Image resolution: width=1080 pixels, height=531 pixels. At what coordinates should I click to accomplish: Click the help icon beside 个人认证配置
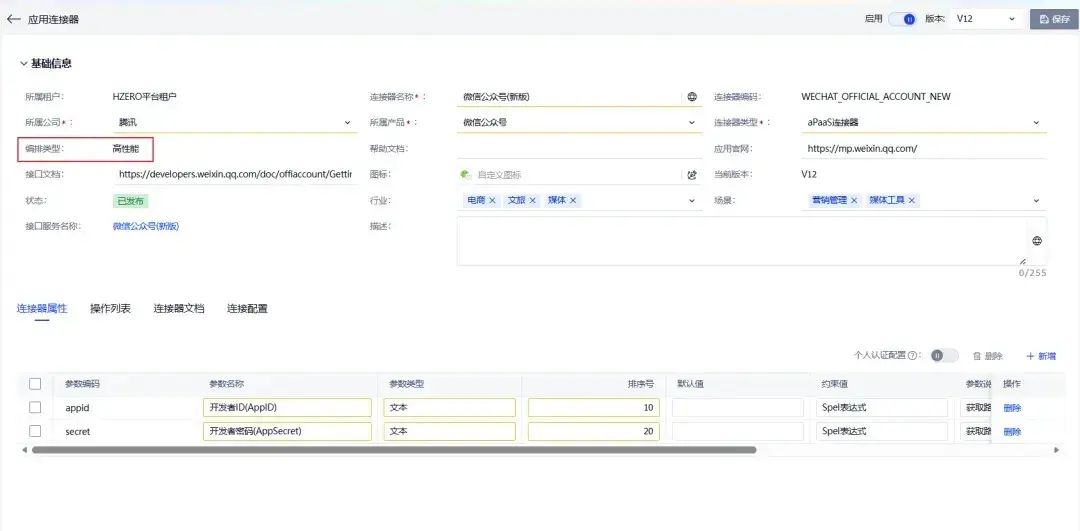click(x=913, y=356)
